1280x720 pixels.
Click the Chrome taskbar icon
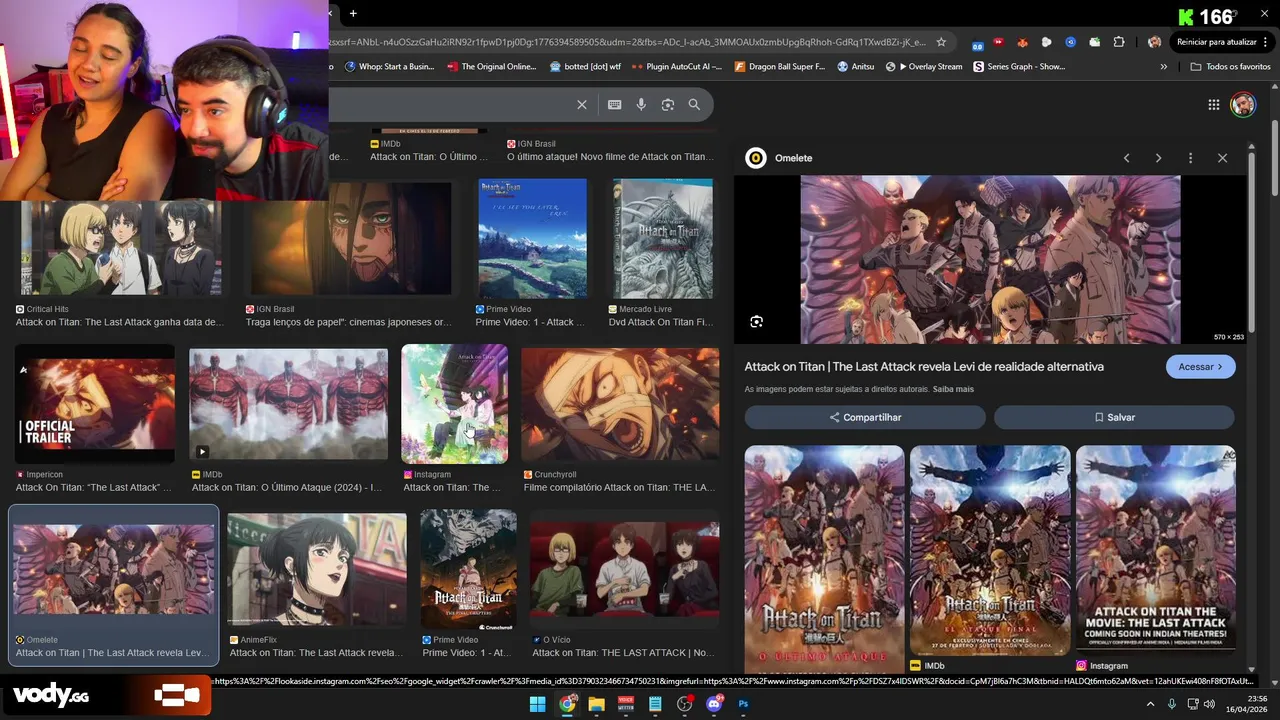(x=567, y=704)
